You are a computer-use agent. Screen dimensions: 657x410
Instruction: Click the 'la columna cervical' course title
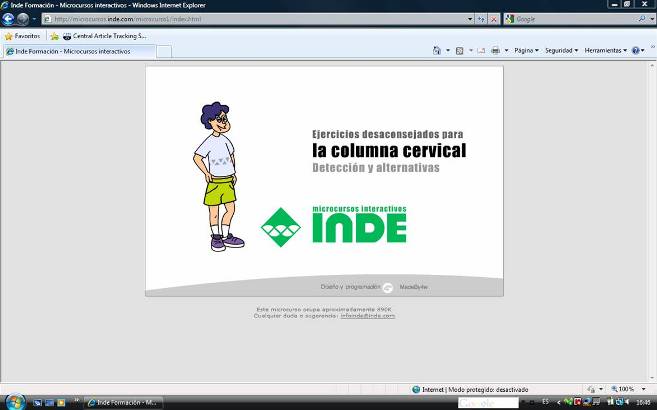pyautogui.click(x=389, y=150)
